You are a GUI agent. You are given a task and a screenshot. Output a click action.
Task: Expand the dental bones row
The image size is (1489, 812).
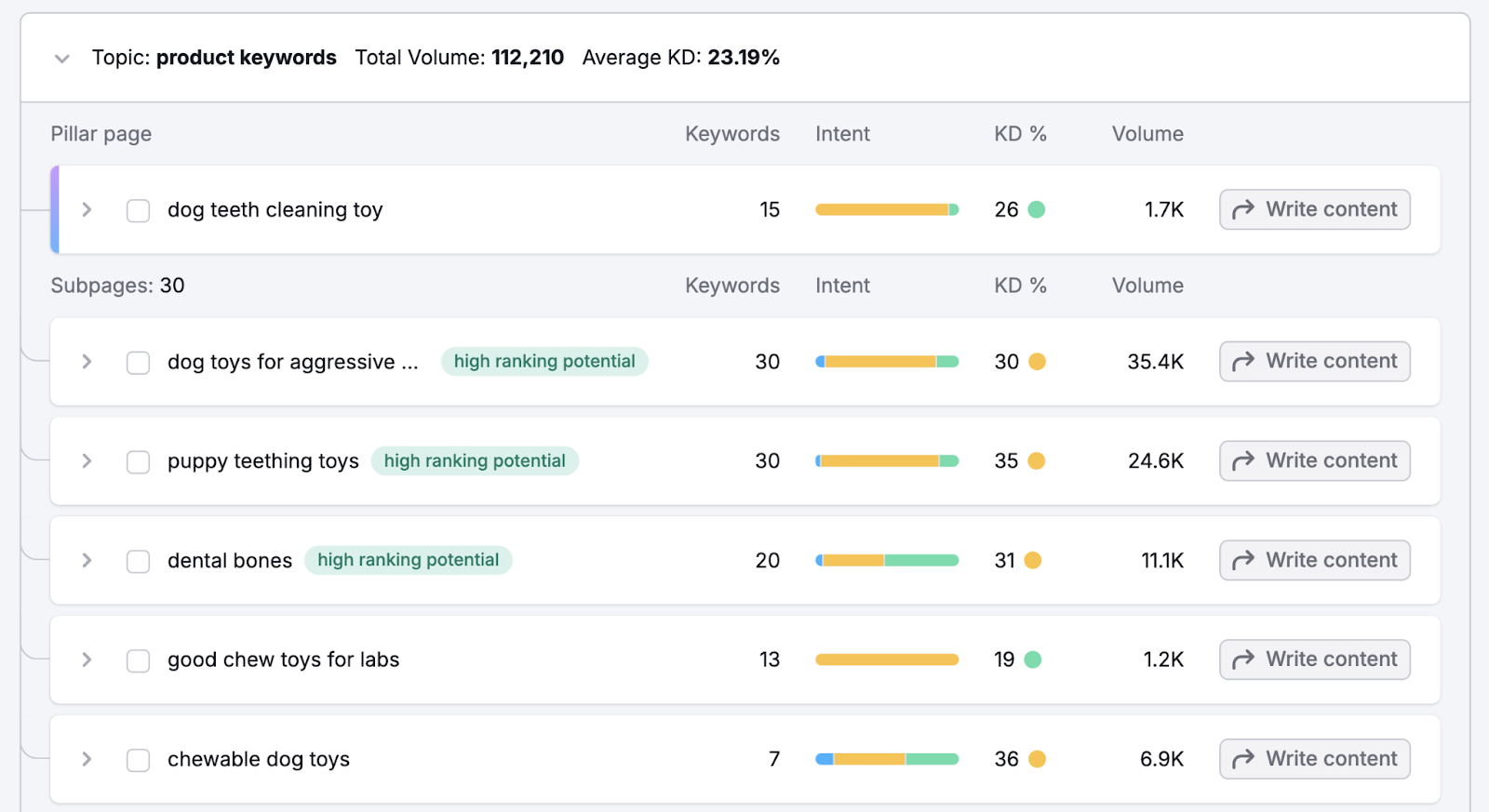pyautogui.click(x=87, y=561)
